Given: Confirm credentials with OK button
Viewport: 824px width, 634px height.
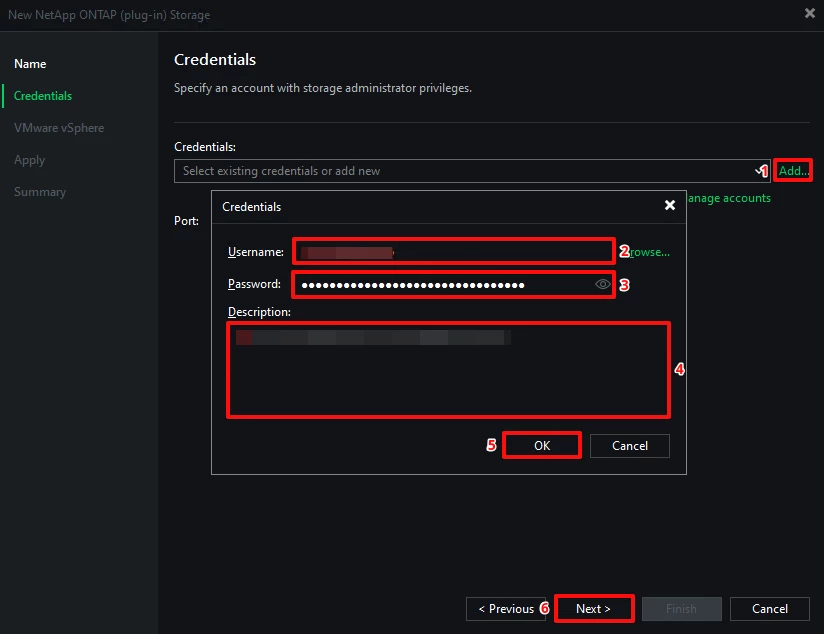Looking at the screenshot, I should (542, 446).
